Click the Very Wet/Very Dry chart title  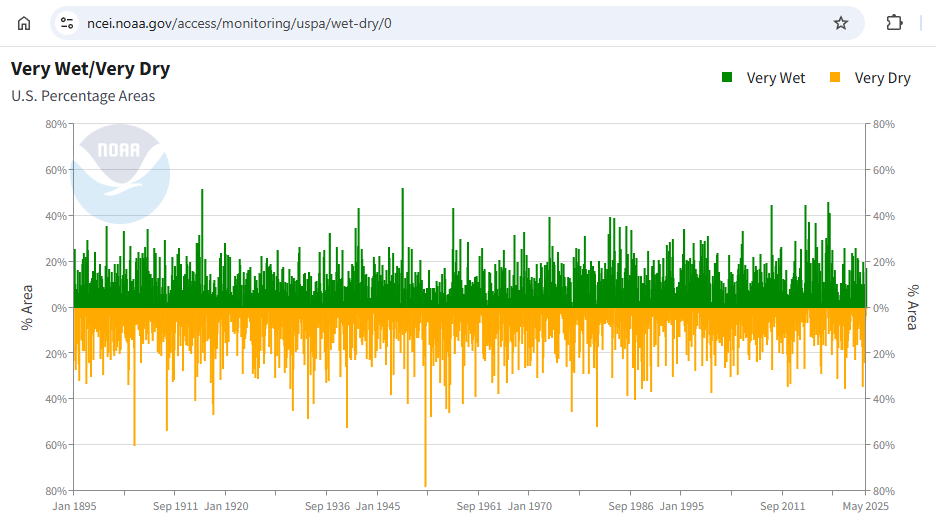coord(90,69)
